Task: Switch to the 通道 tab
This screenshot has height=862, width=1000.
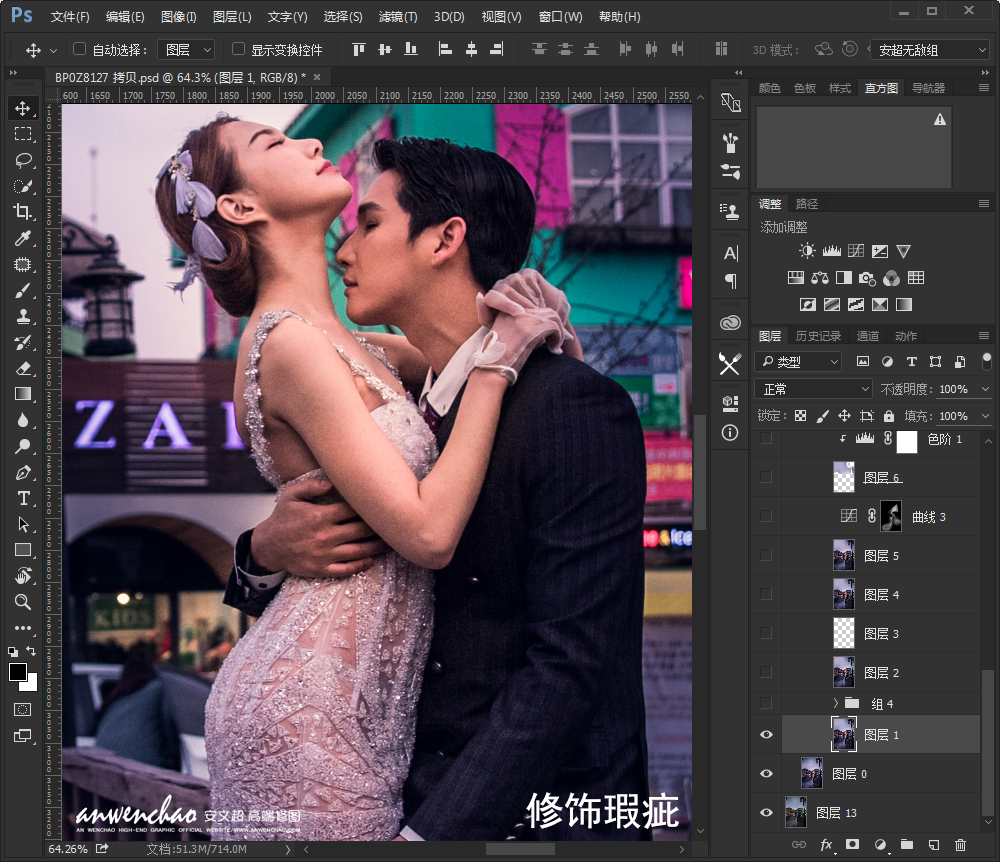Action: [867, 336]
